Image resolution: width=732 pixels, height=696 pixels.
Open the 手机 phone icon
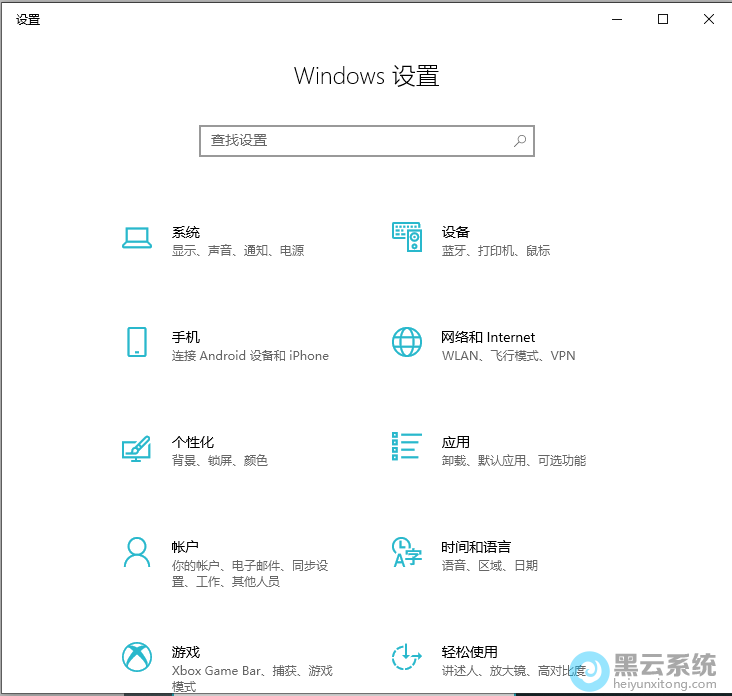click(137, 342)
